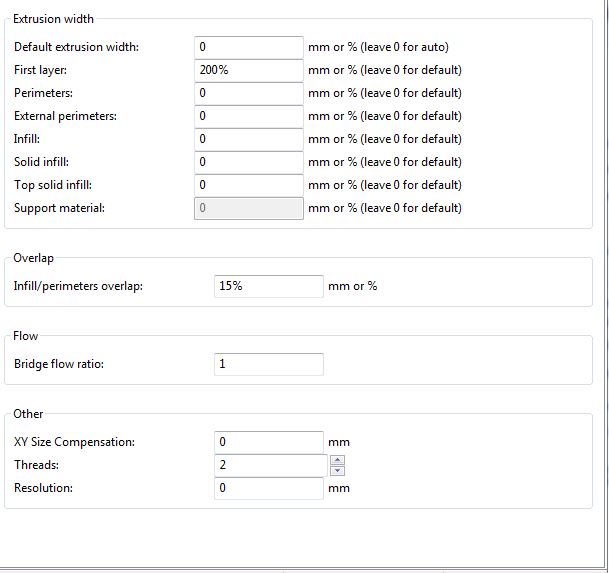
Task: Select the Top solid infill field
Action: 248,185
